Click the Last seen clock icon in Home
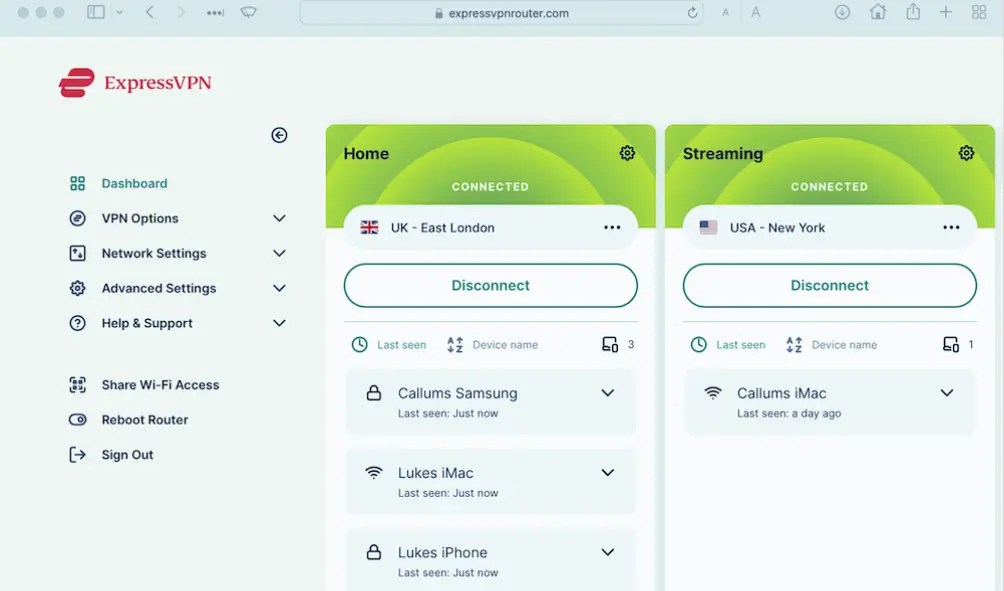The width and height of the screenshot is (1004, 591). (x=360, y=344)
